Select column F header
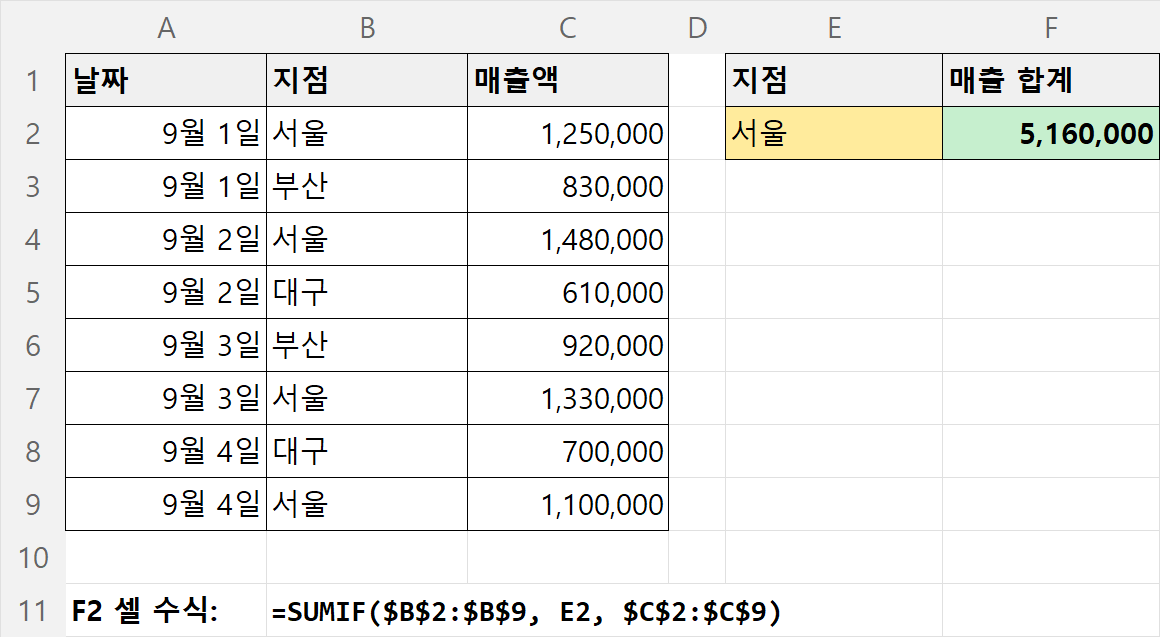 (1051, 27)
